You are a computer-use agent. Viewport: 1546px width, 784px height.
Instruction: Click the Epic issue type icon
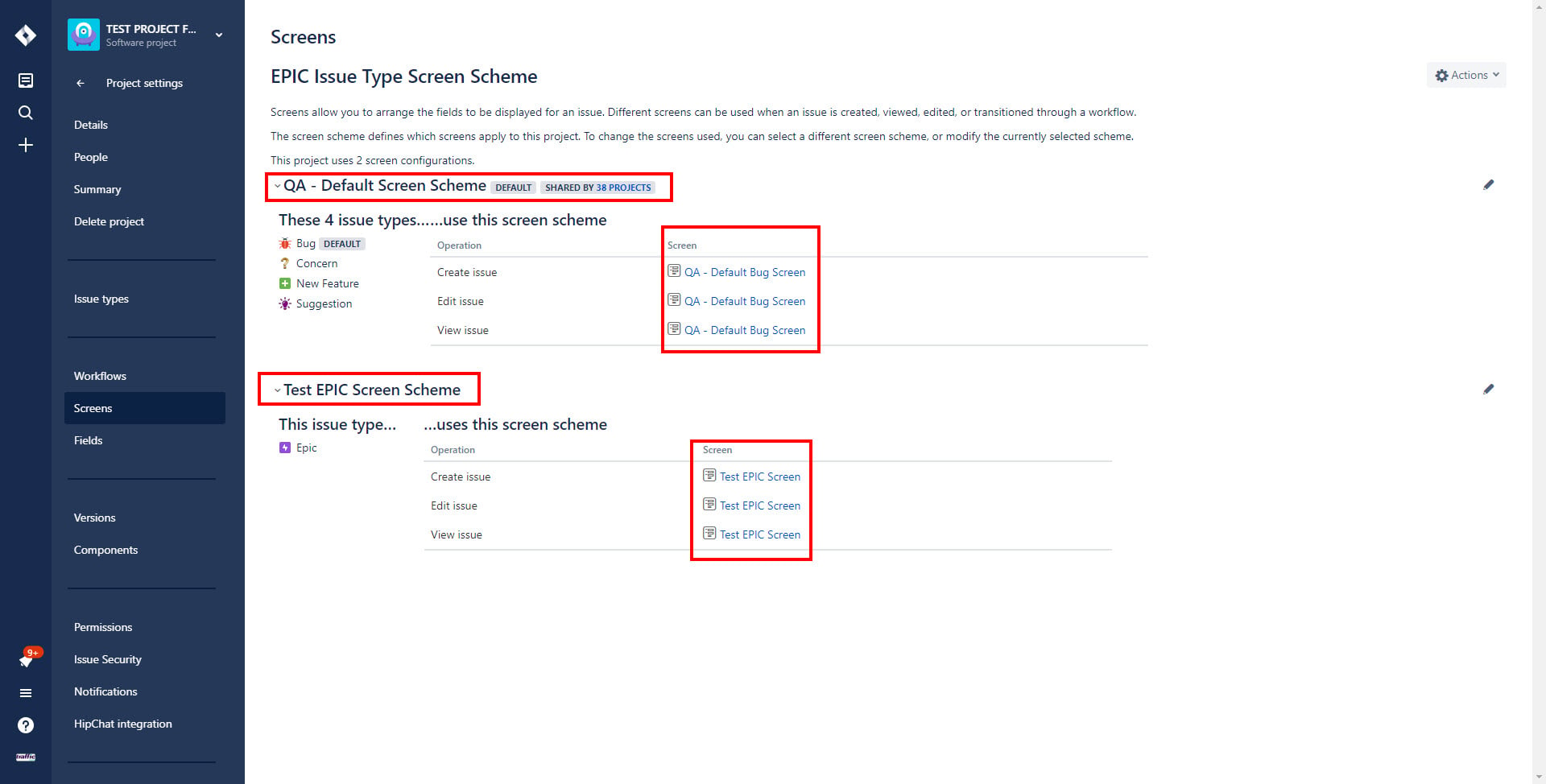(285, 448)
